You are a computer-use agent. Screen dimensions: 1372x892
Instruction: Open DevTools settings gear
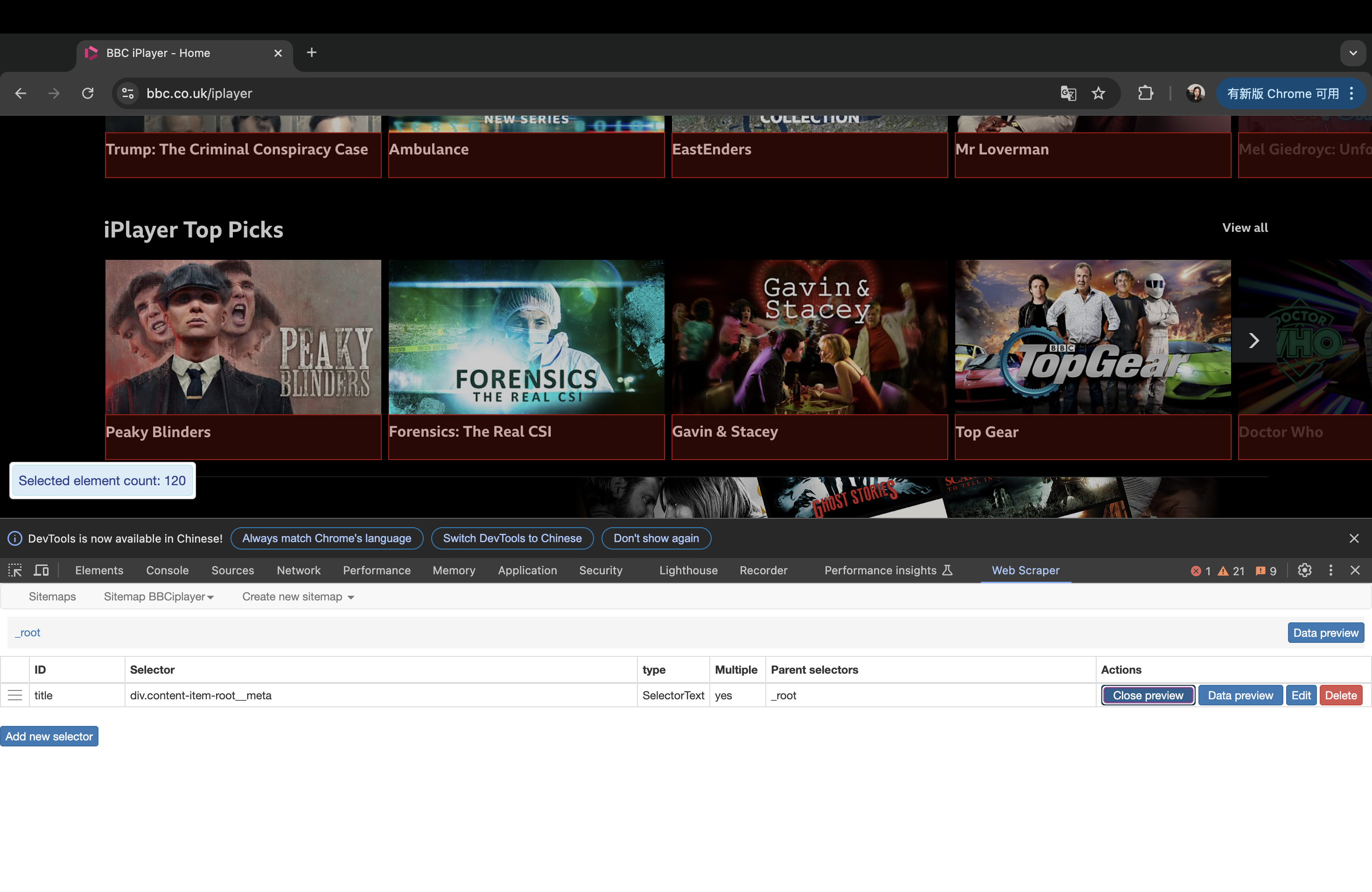pos(1304,571)
